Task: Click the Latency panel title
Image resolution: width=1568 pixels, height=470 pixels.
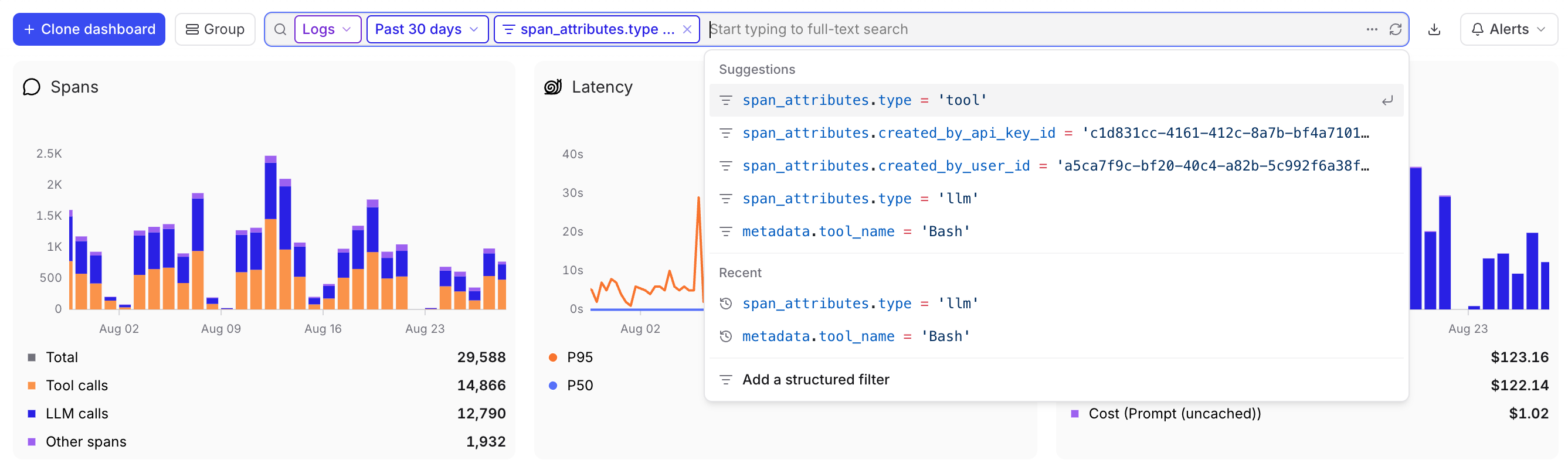Action: click(x=602, y=87)
